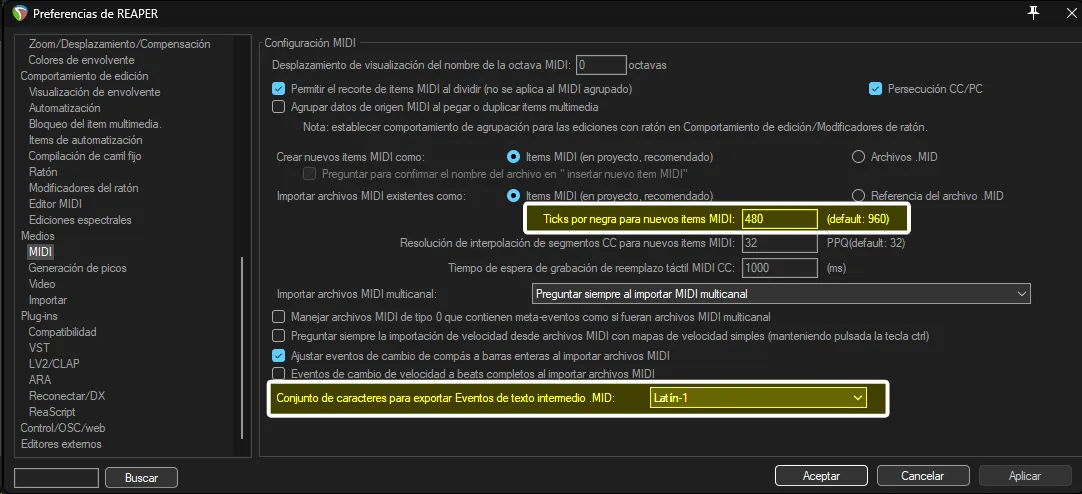Select LV2/CLAP in the tree
Viewport: 1082px width, 494px height.
[x=55, y=364]
